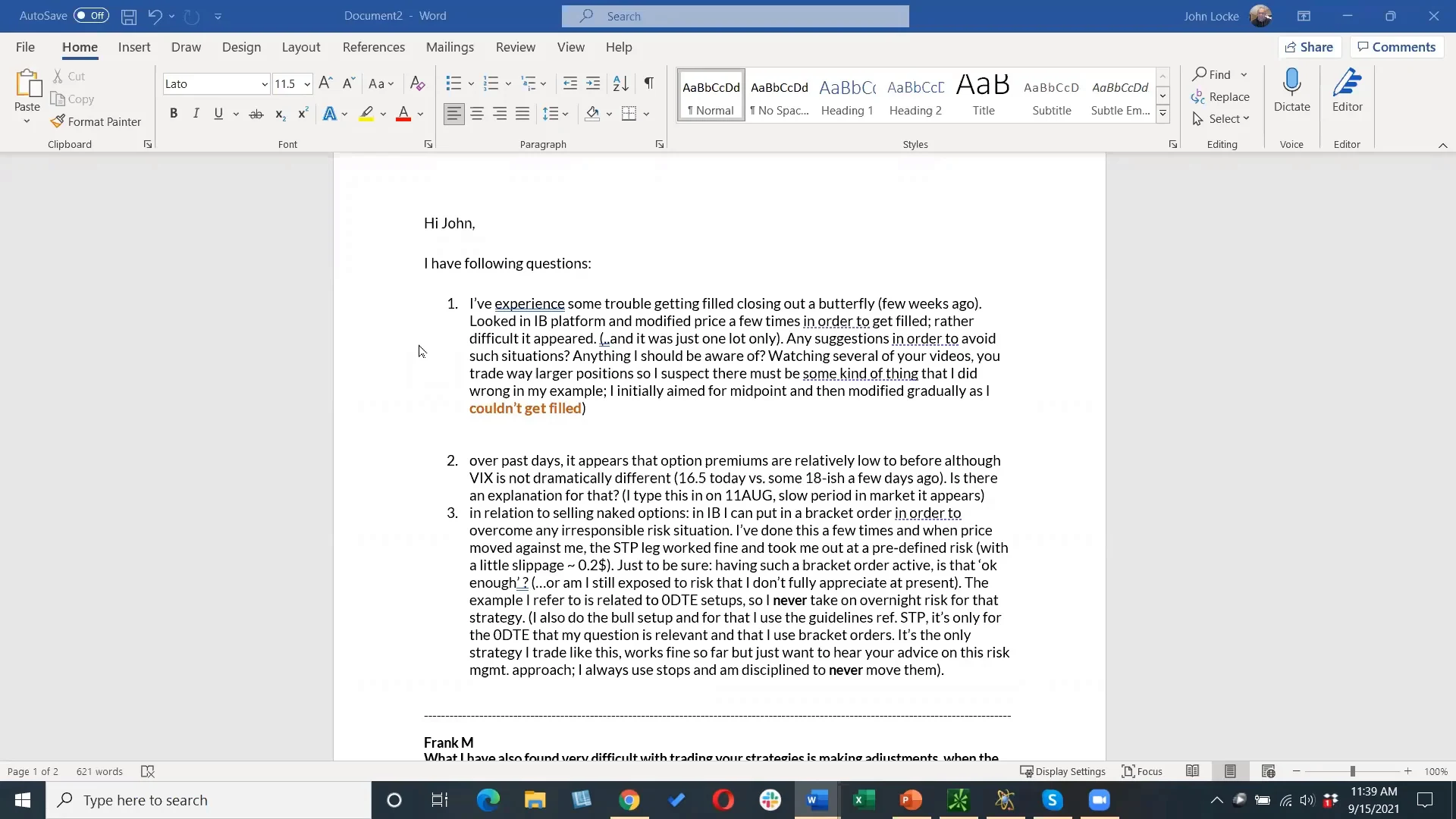Apply superscript formatting
This screenshot has width=1456, height=819.
pos(303,114)
